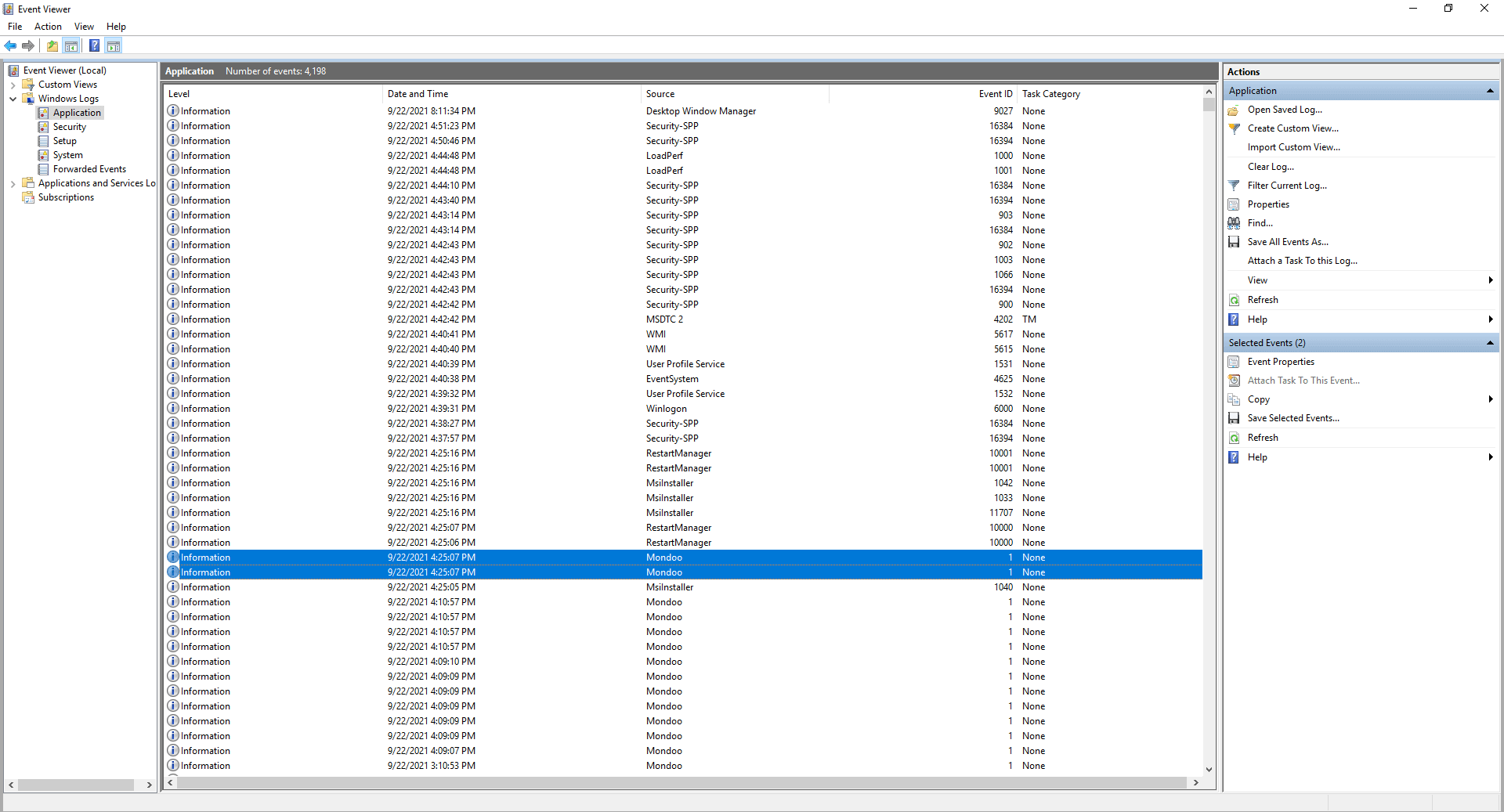Toggle the Help icon in the toolbar
The width and height of the screenshot is (1504, 812).
(94, 45)
